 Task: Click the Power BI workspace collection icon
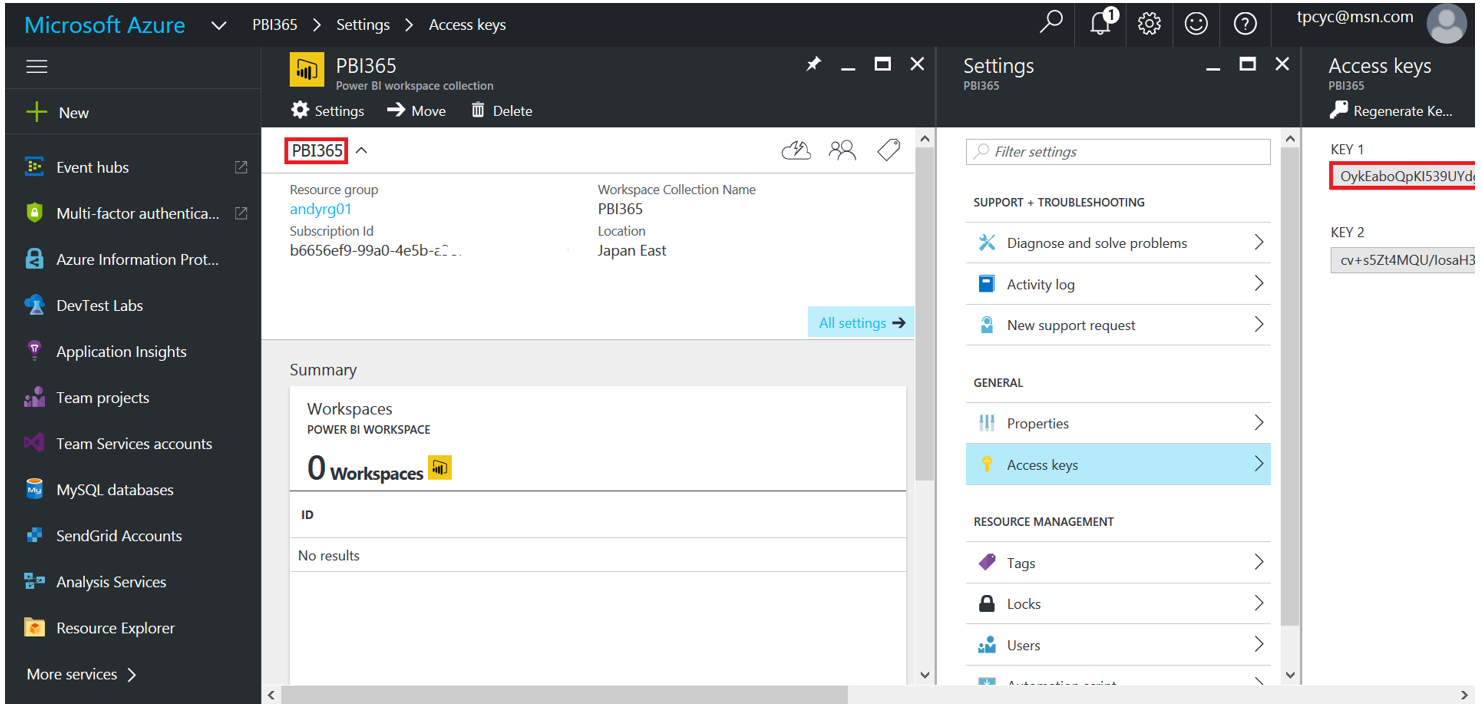307,71
